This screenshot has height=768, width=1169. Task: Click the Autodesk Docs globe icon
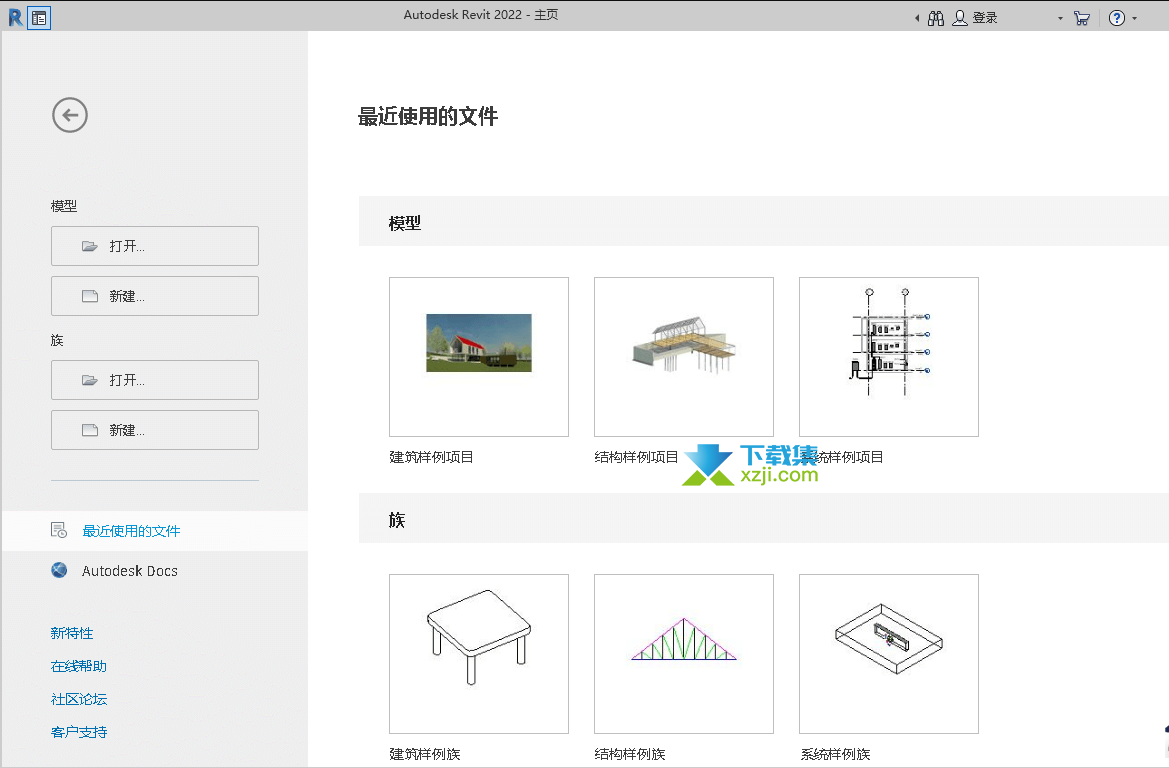click(x=59, y=570)
